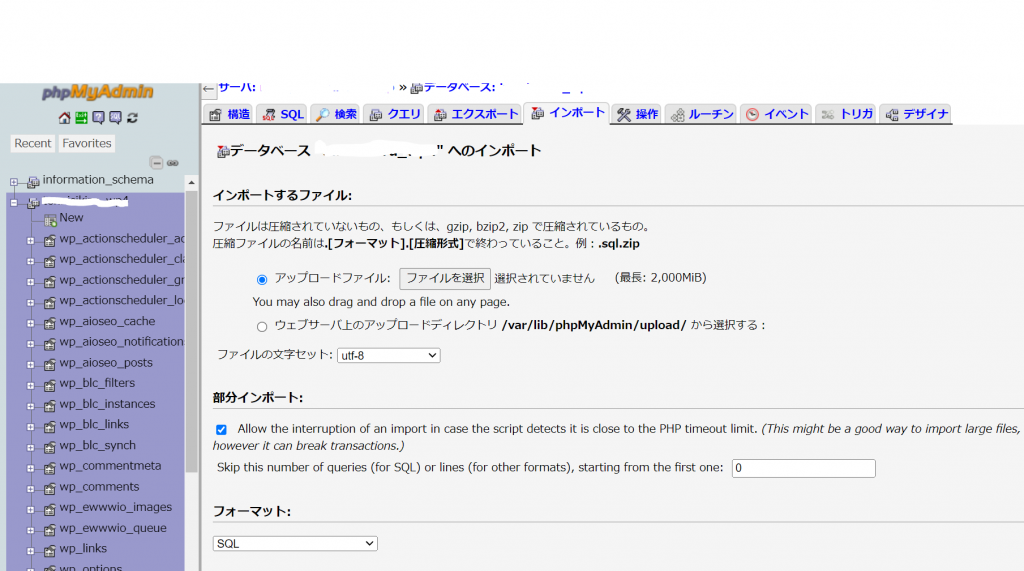
Task: Switch to the 検索 (Search) tab
Action: tap(336, 114)
